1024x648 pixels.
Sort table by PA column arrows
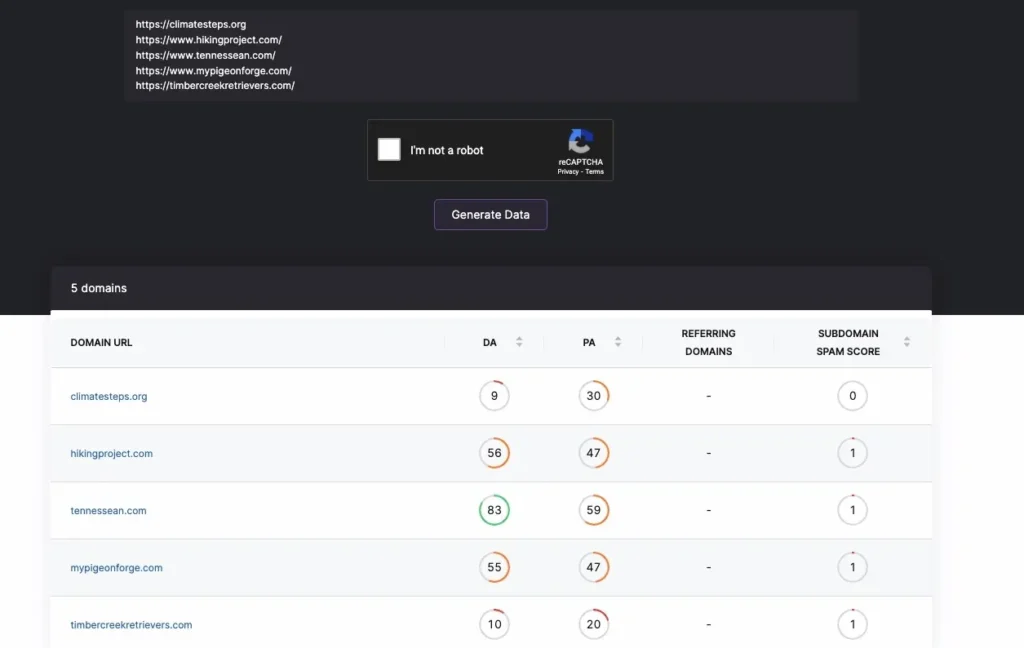618,342
